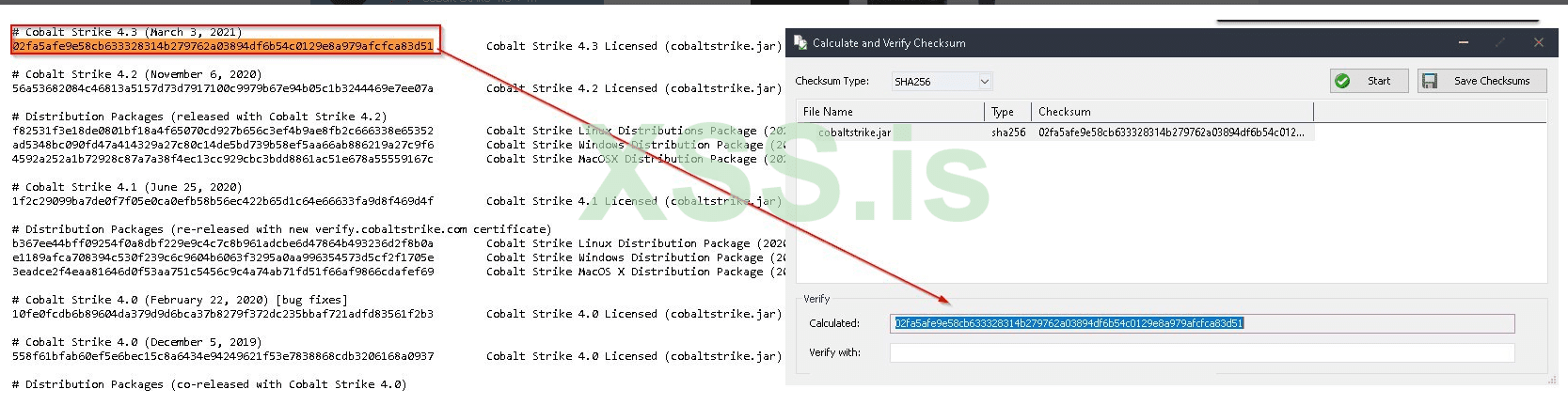This screenshot has width=1568, height=405.
Task: Click the hash starting 56a53682084c
Action: pos(223,88)
